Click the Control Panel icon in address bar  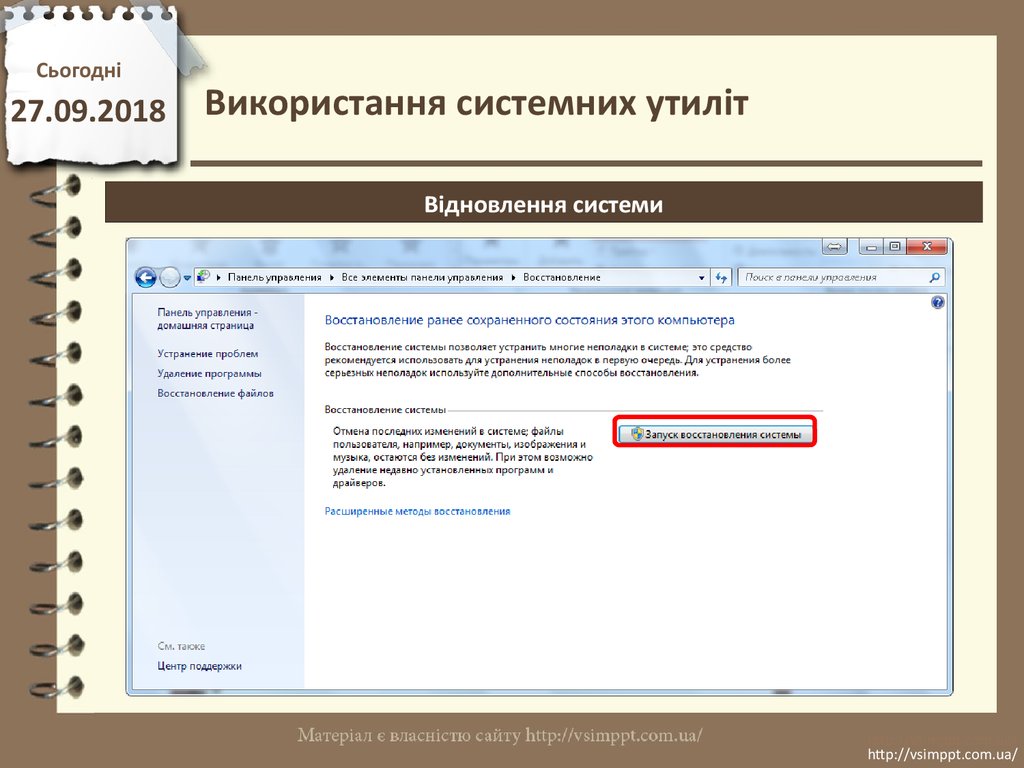coord(204,277)
